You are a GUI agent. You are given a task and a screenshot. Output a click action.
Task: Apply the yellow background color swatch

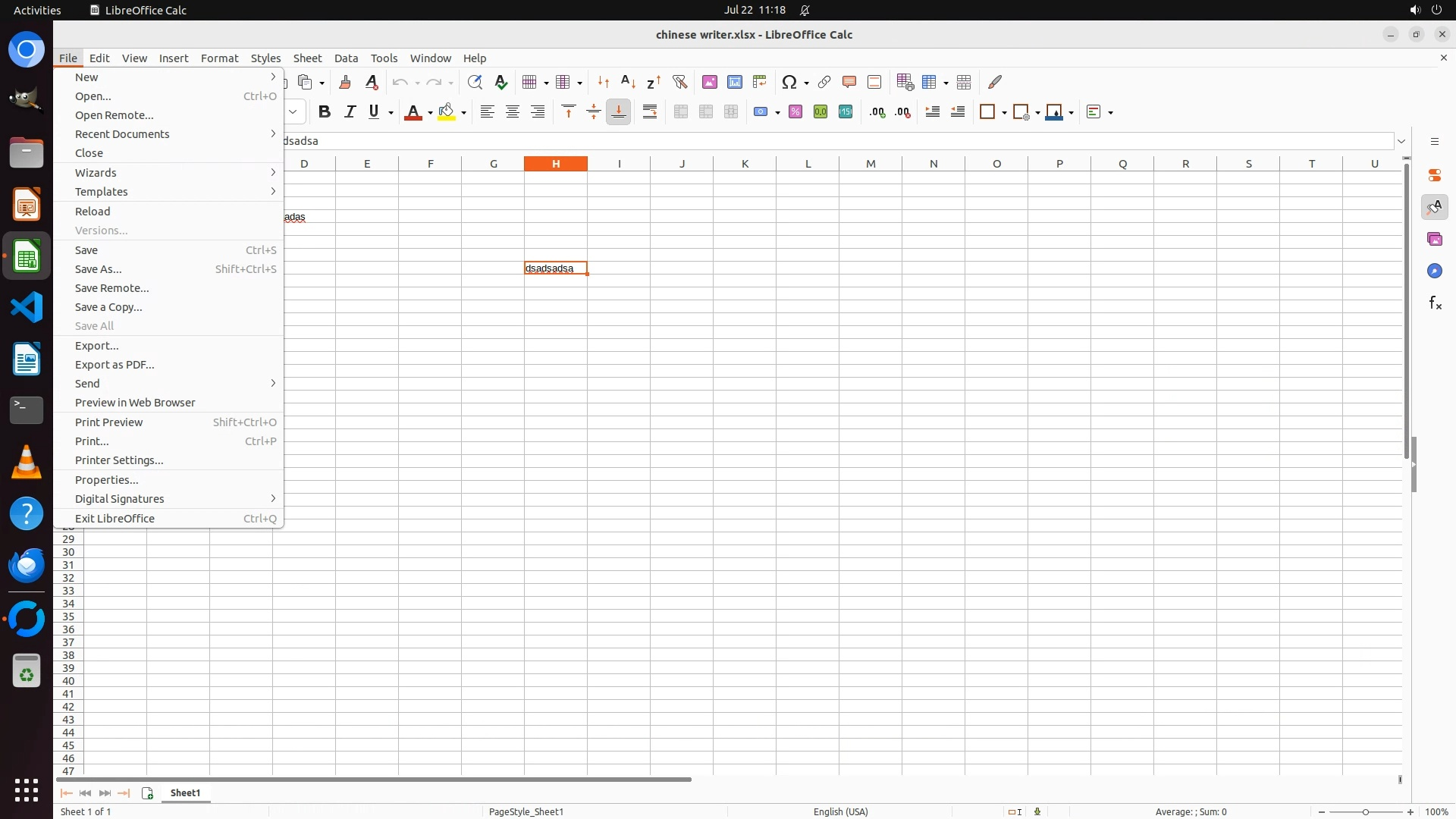[447, 112]
